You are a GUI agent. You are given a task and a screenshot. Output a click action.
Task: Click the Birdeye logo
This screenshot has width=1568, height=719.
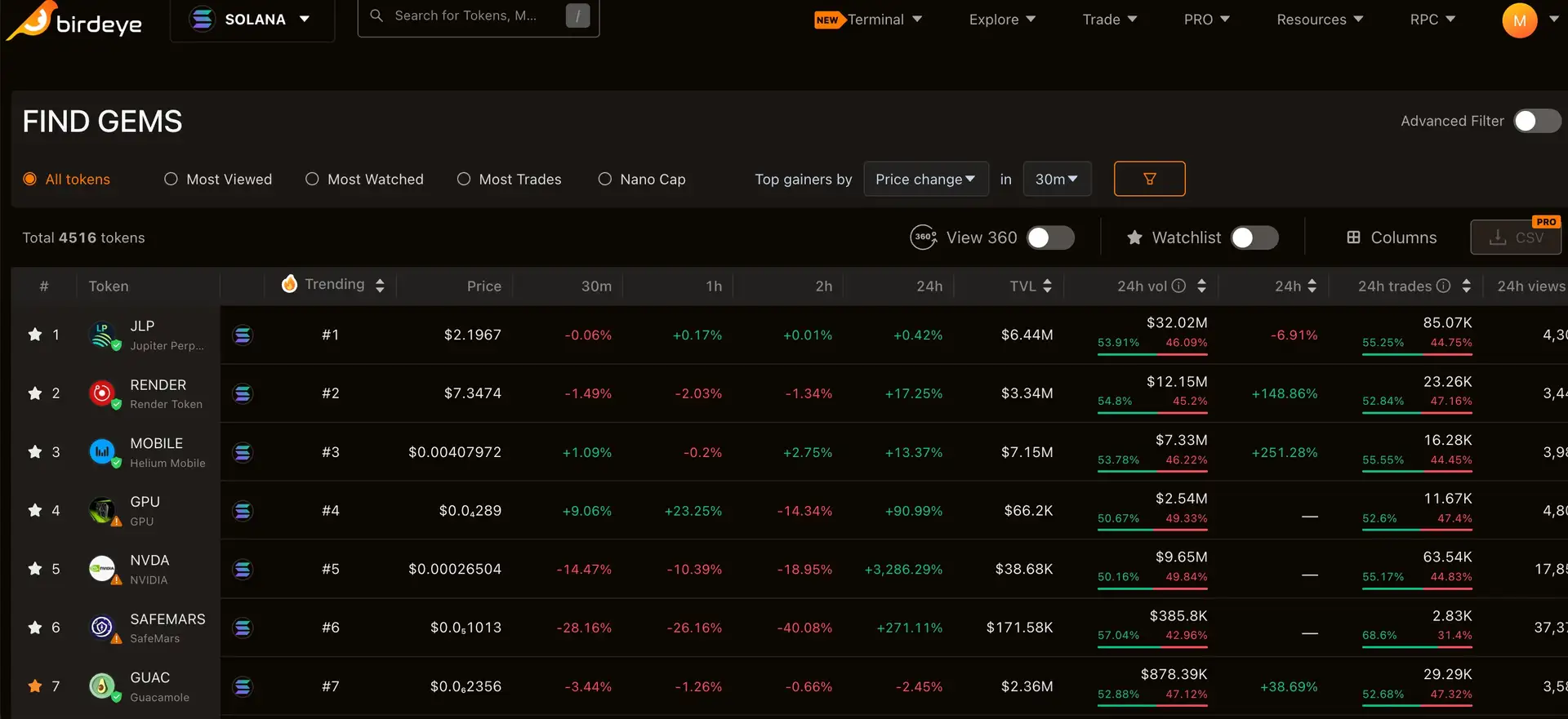[x=74, y=21]
